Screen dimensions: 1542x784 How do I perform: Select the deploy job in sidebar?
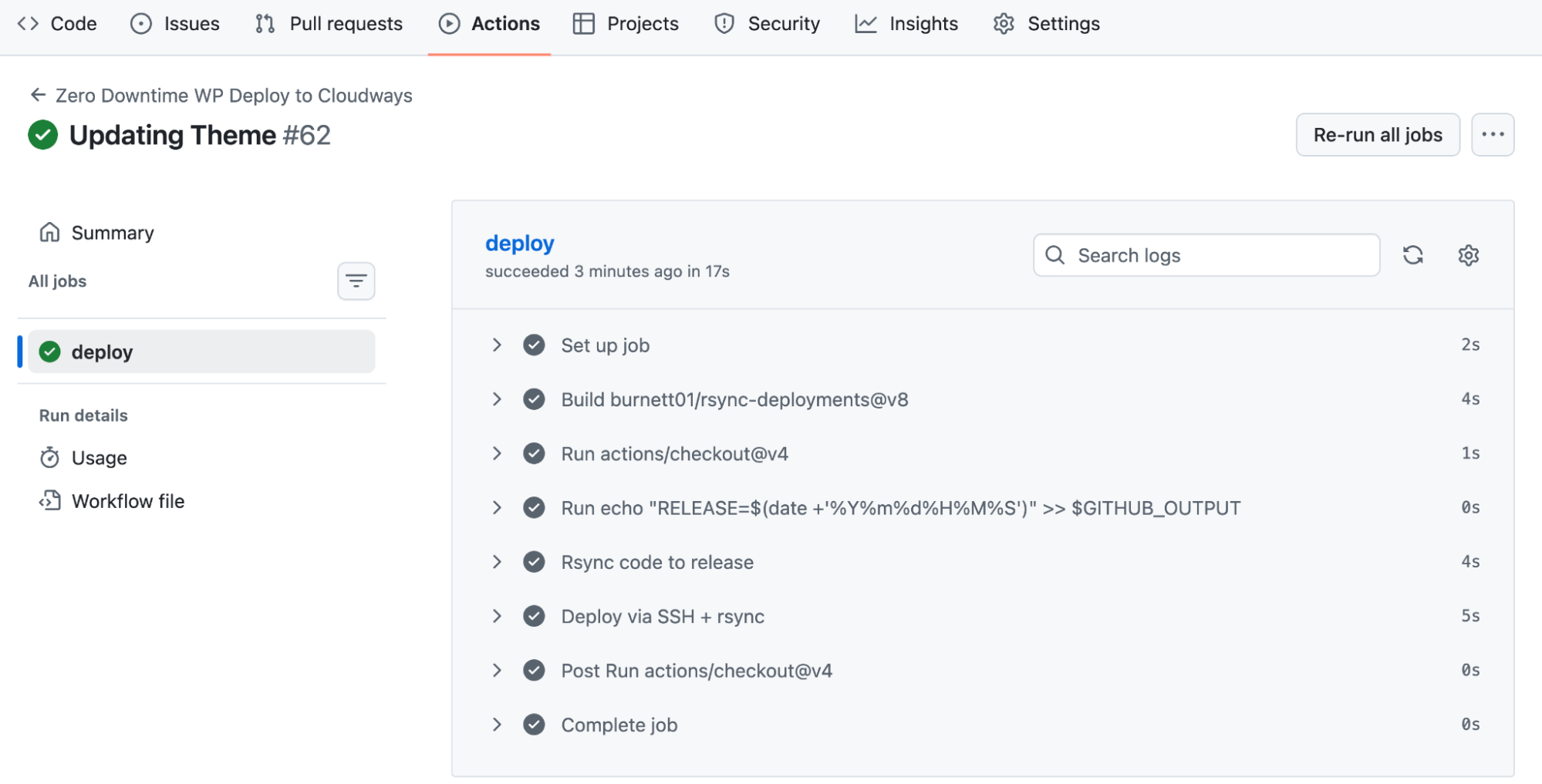201,352
